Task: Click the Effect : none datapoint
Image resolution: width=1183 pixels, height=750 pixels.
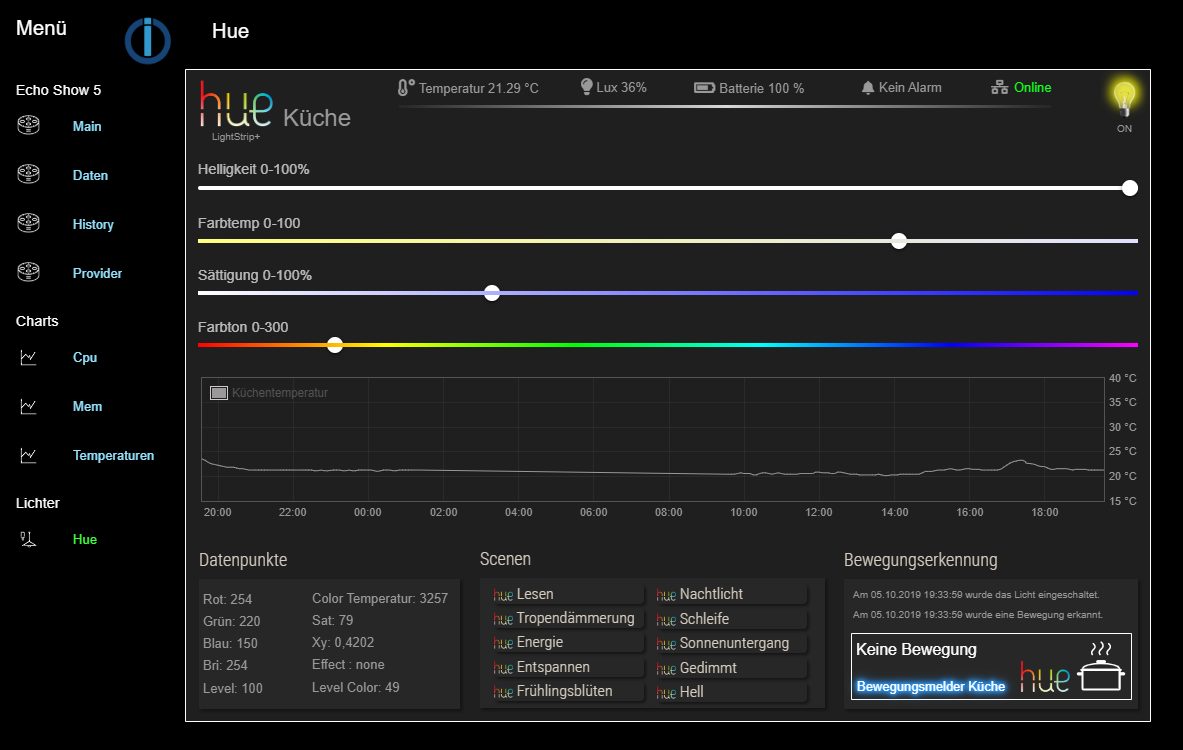Action: click(x=348, y=665)
